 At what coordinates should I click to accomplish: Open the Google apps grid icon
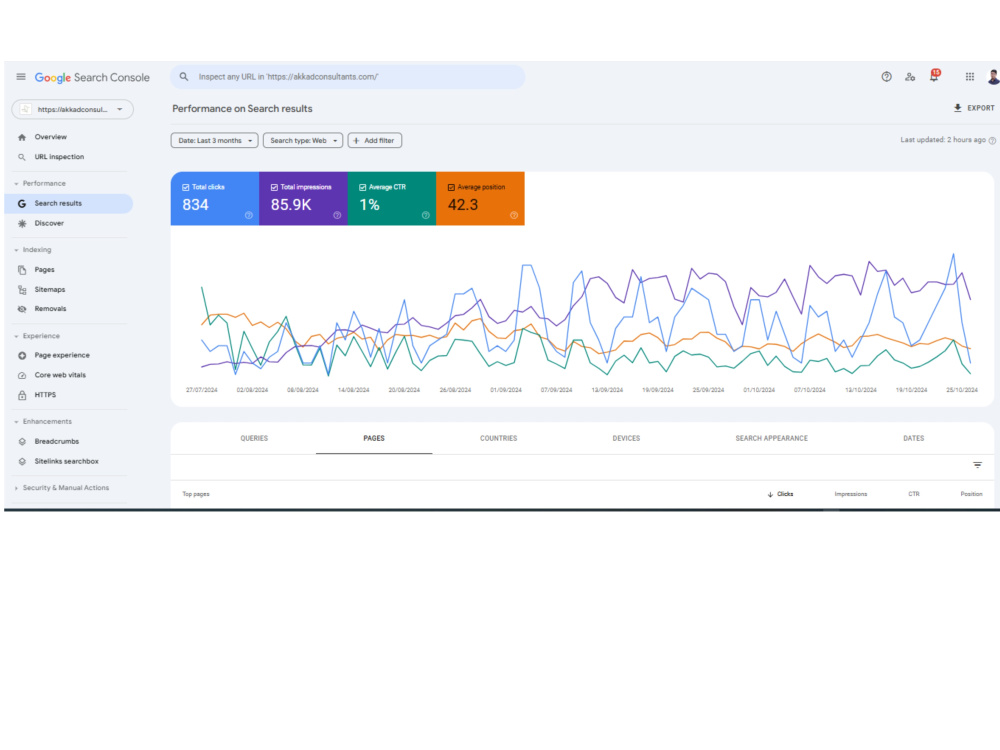tap(969, 77)
